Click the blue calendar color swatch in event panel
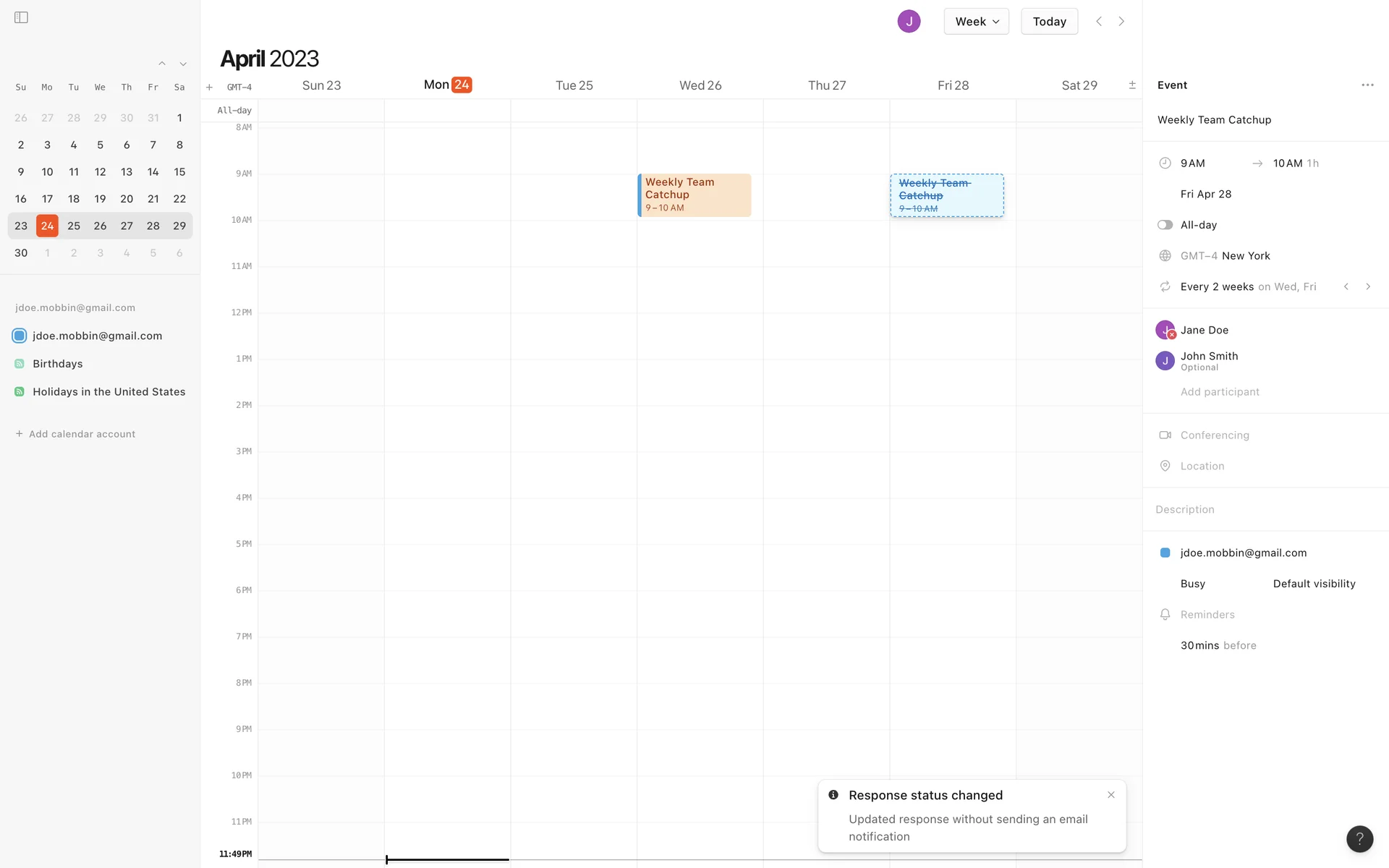The image size is (1389, 868). click(x=1165, y=553)
